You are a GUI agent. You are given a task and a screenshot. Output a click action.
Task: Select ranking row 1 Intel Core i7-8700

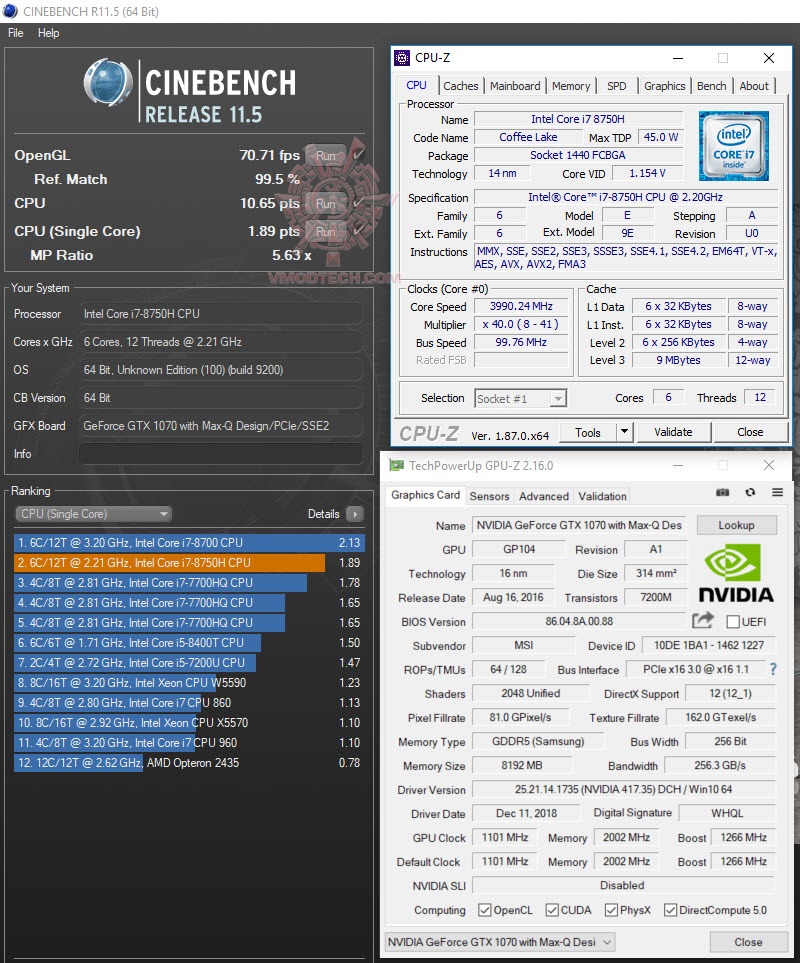click(x=189, y=543)
